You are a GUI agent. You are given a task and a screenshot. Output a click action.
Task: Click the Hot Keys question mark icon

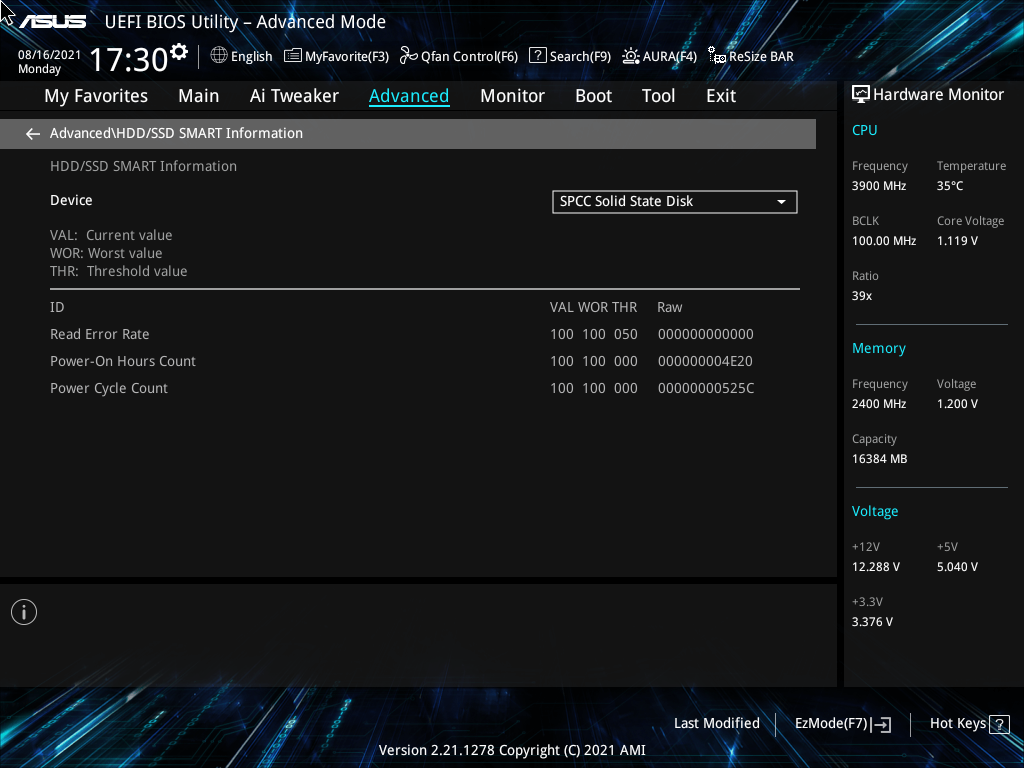tap(999, 724)
